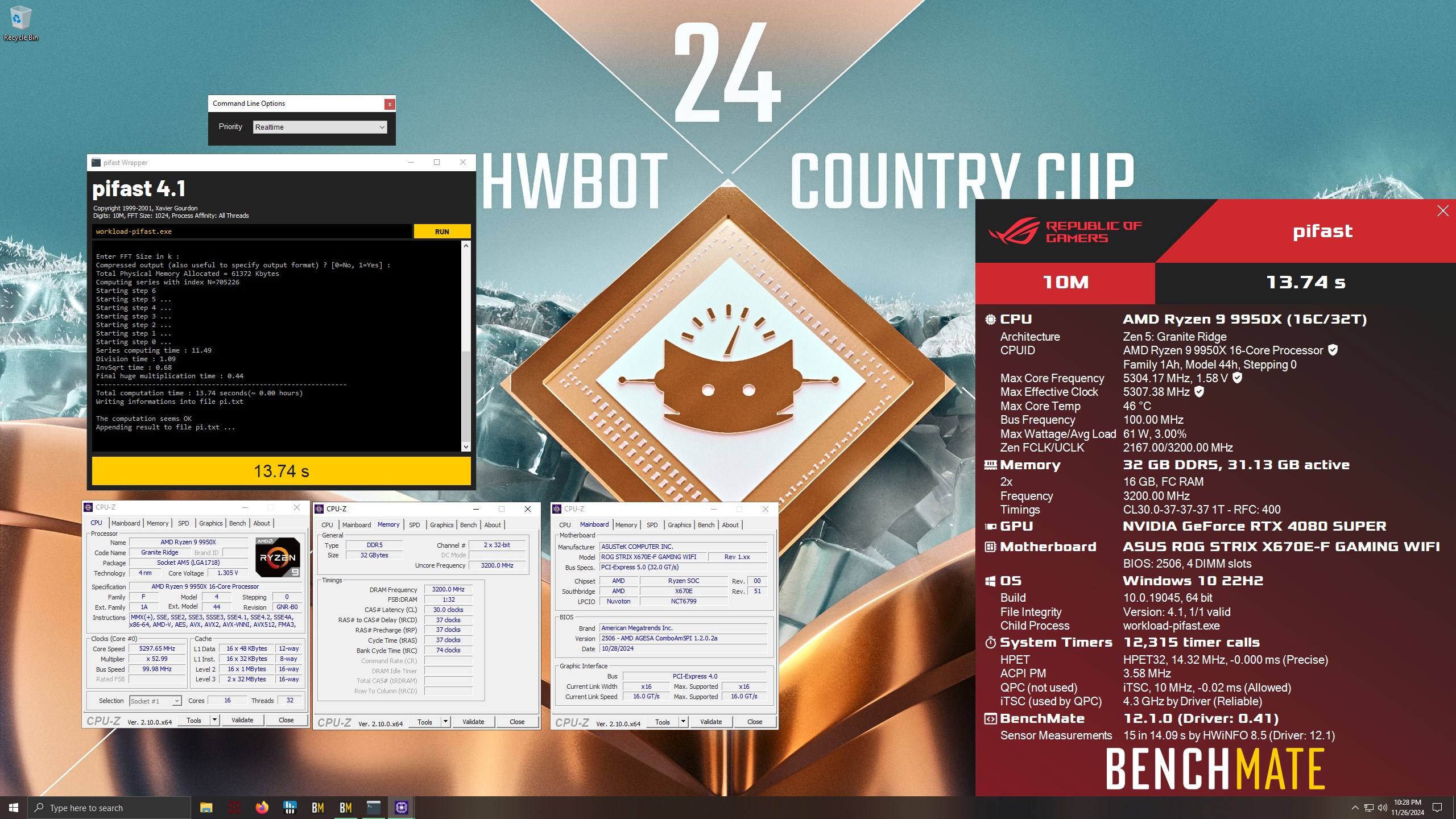Click pifast console scrollbar up arrow
This screenshot has height=819, width=1456.
466,246
